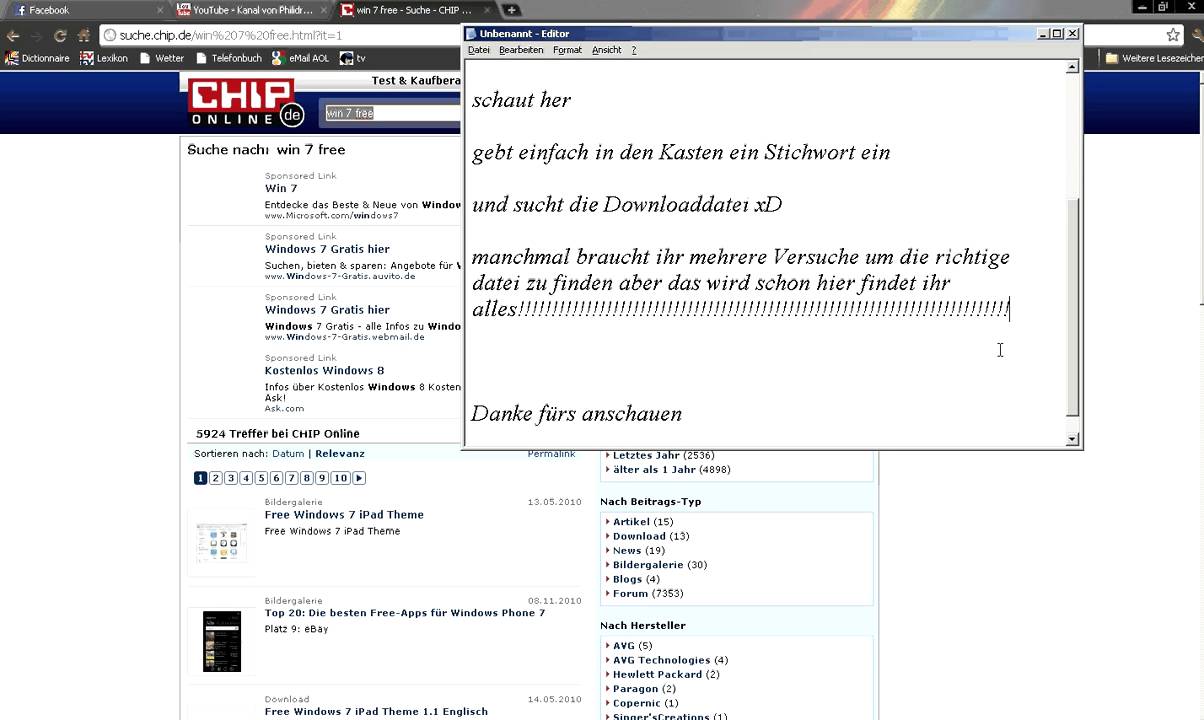Open the eMail AOL bookmark
Image resolution: width=1204 pixels, height=720 pixels.
pos(300,58)
